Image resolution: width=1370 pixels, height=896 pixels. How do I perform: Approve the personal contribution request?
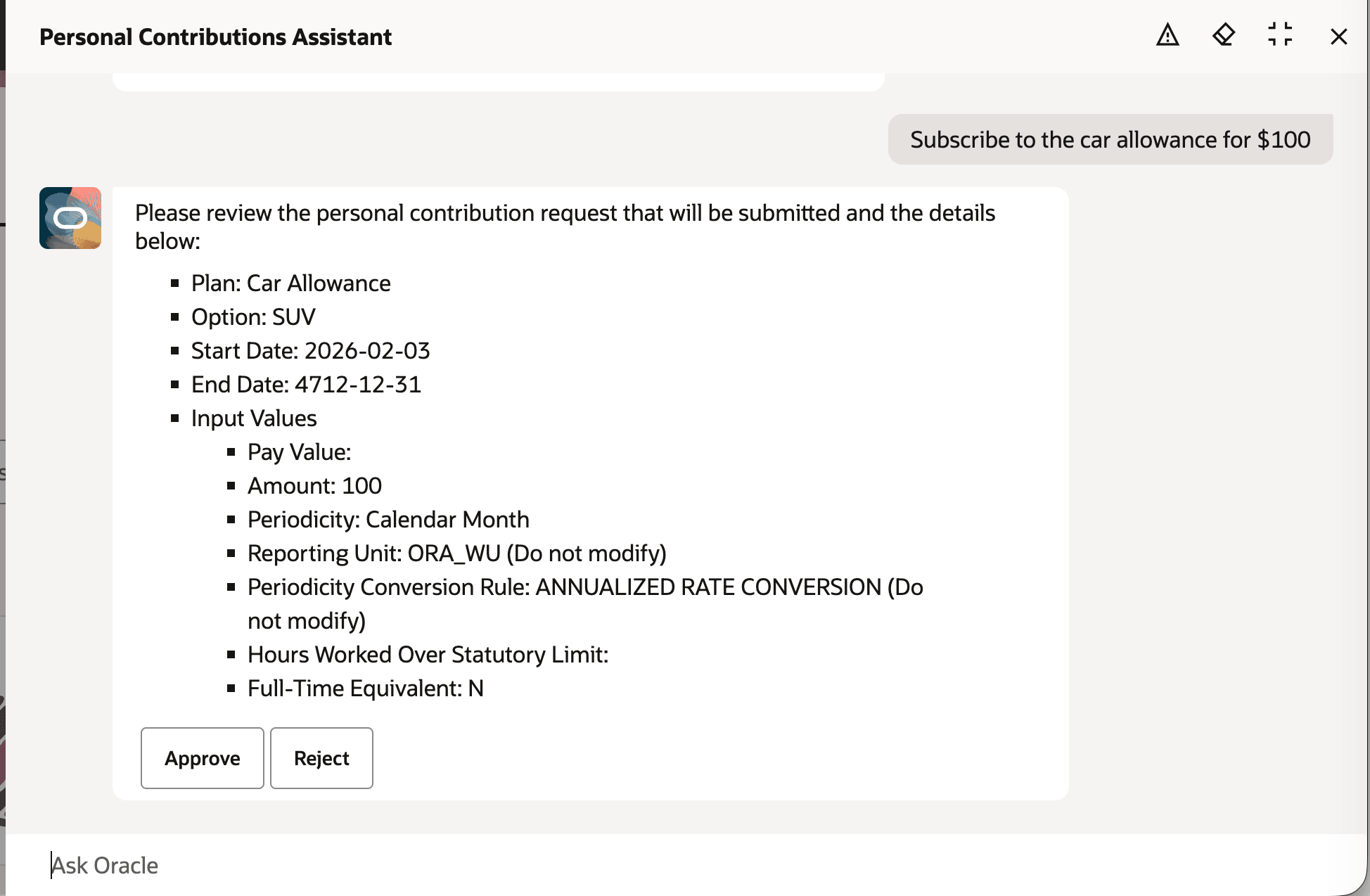202,758
